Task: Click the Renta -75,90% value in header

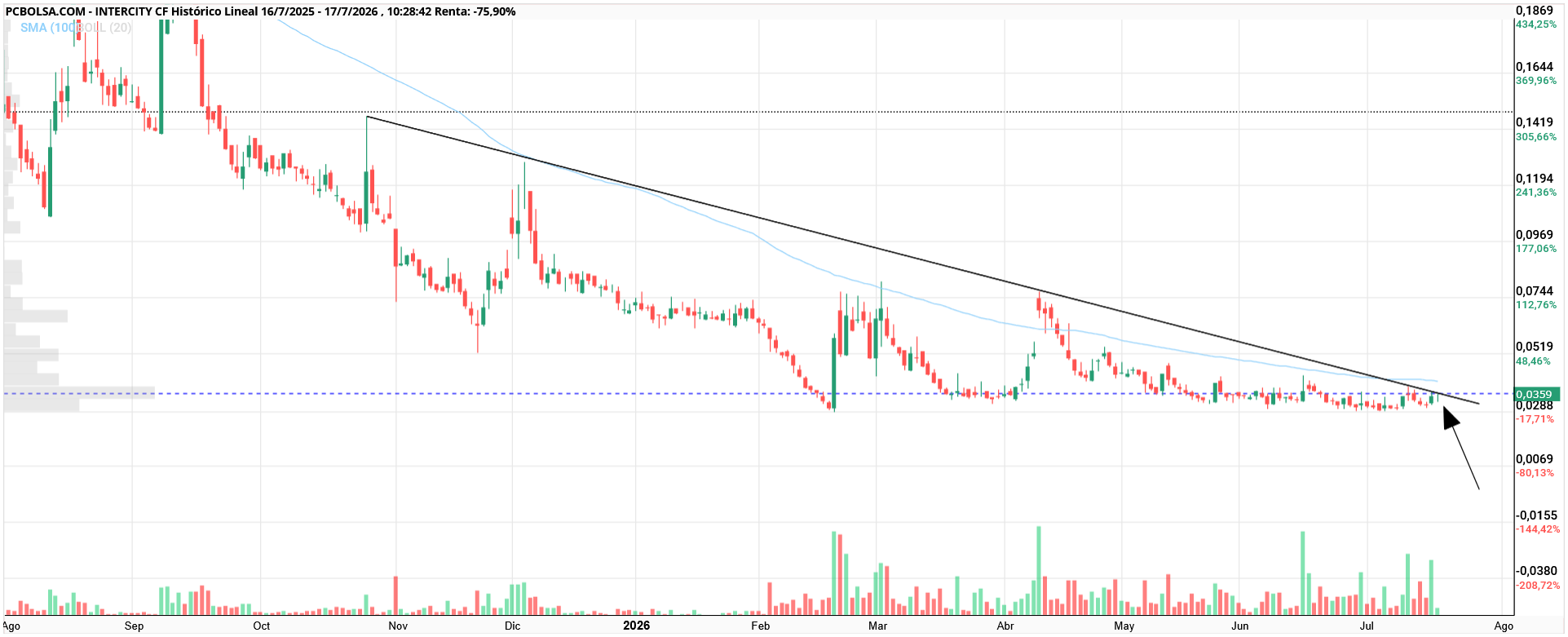Action: click(475, 11)
